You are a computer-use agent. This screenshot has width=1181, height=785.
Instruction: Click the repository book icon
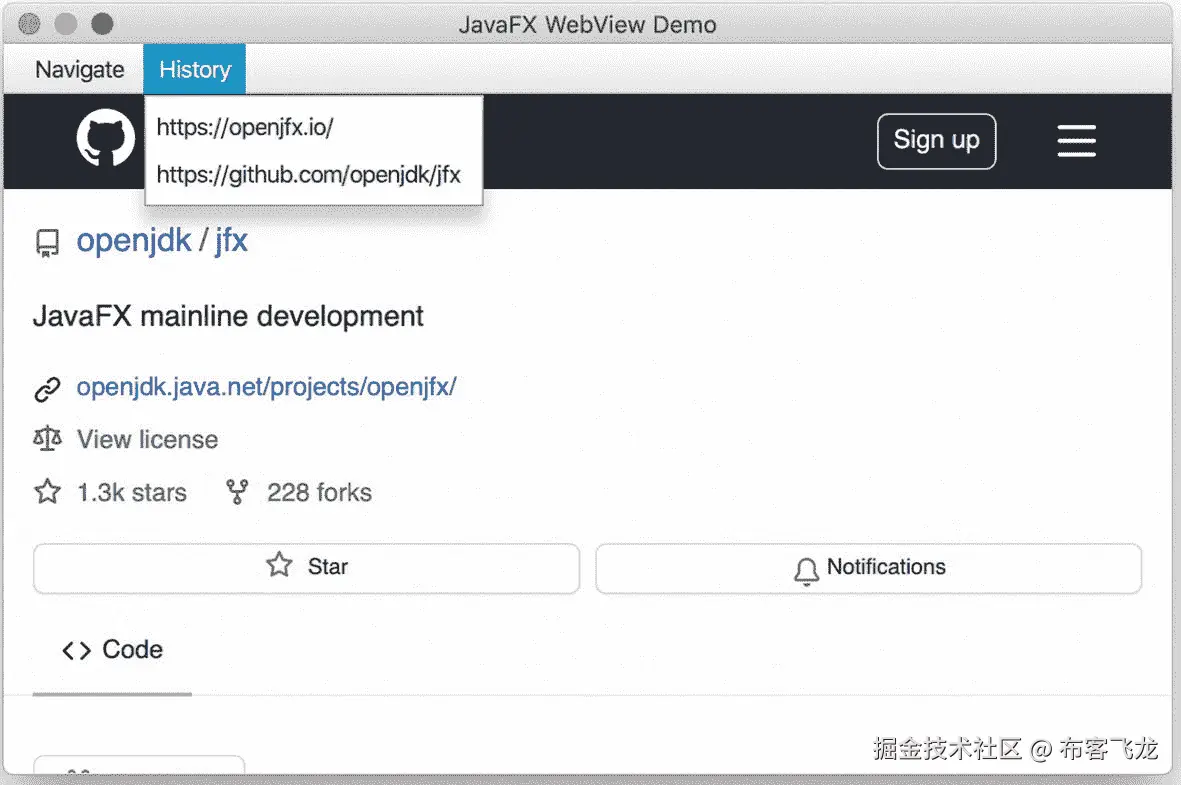point(47,243)
